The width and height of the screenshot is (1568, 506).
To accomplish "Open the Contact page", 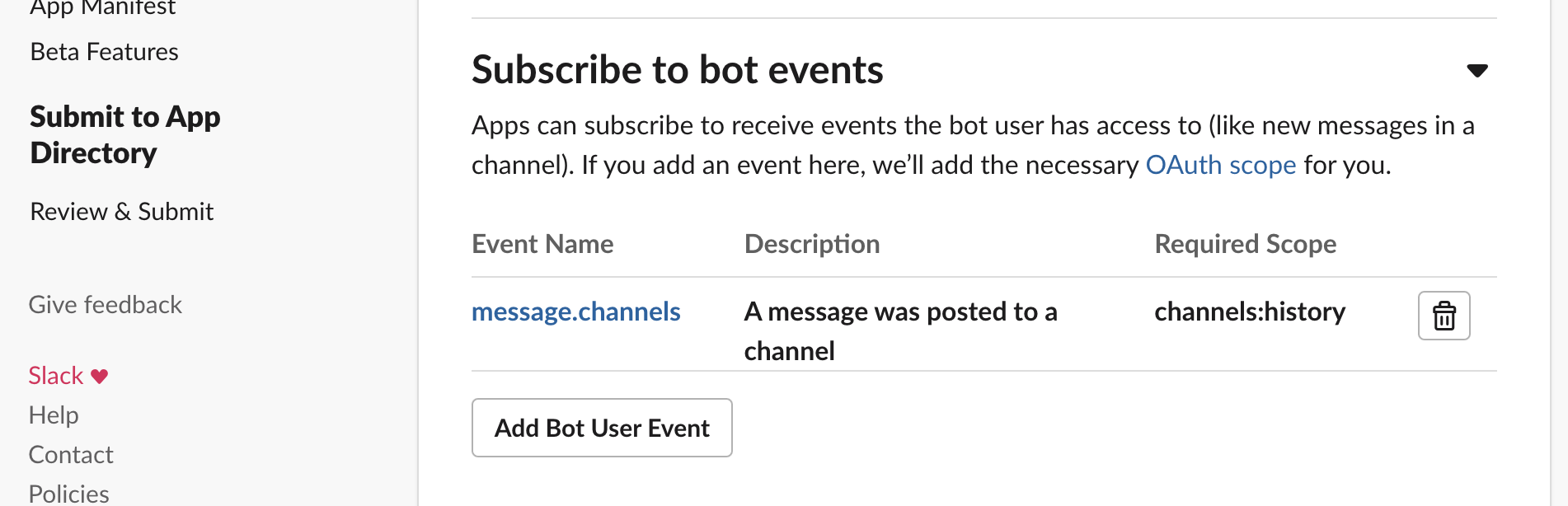I will (71, 454).
